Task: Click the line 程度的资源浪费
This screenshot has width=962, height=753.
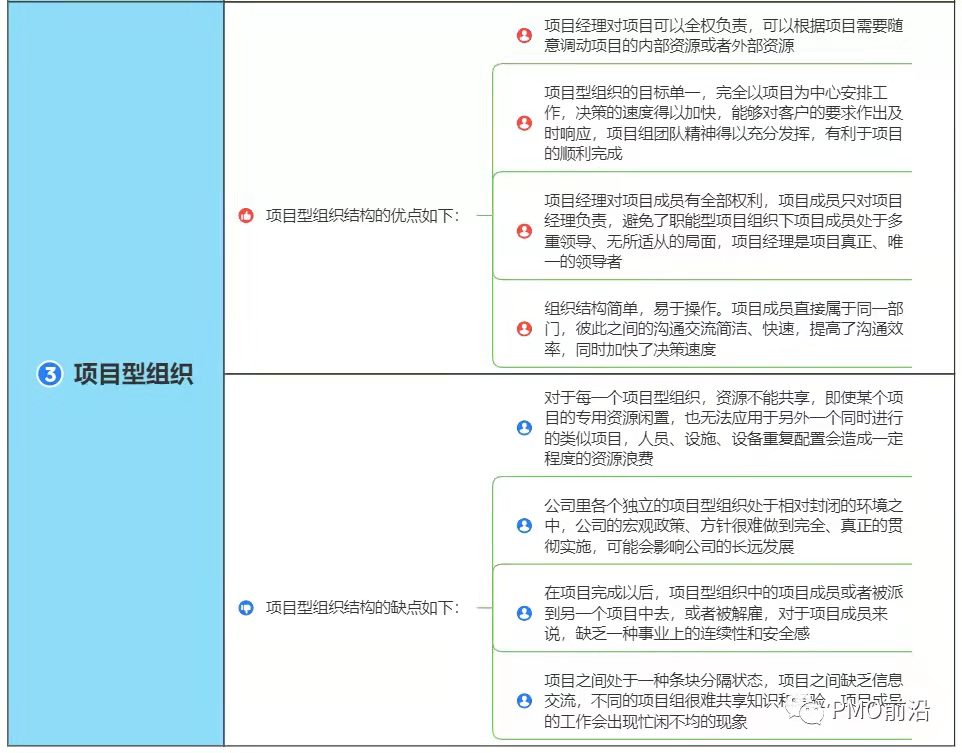Action: pyautogui.click(x=599, y=458)
